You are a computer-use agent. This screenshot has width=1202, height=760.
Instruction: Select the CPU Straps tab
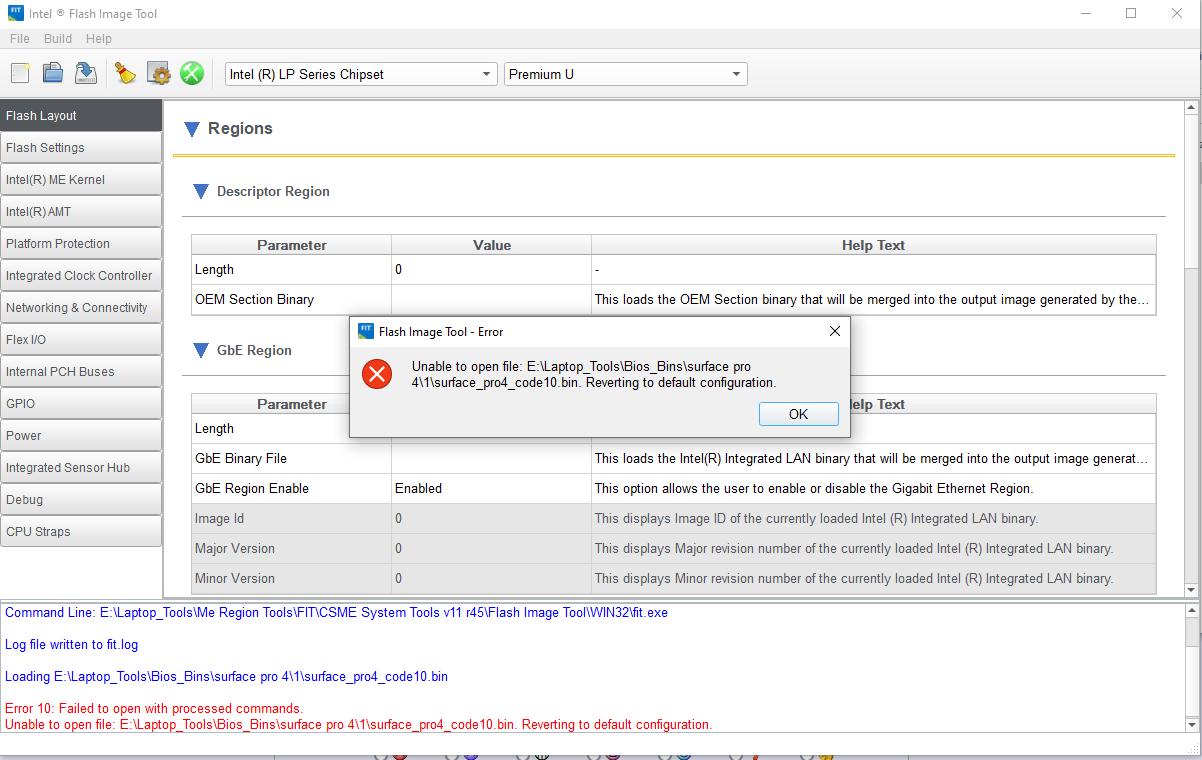point(80,532)
